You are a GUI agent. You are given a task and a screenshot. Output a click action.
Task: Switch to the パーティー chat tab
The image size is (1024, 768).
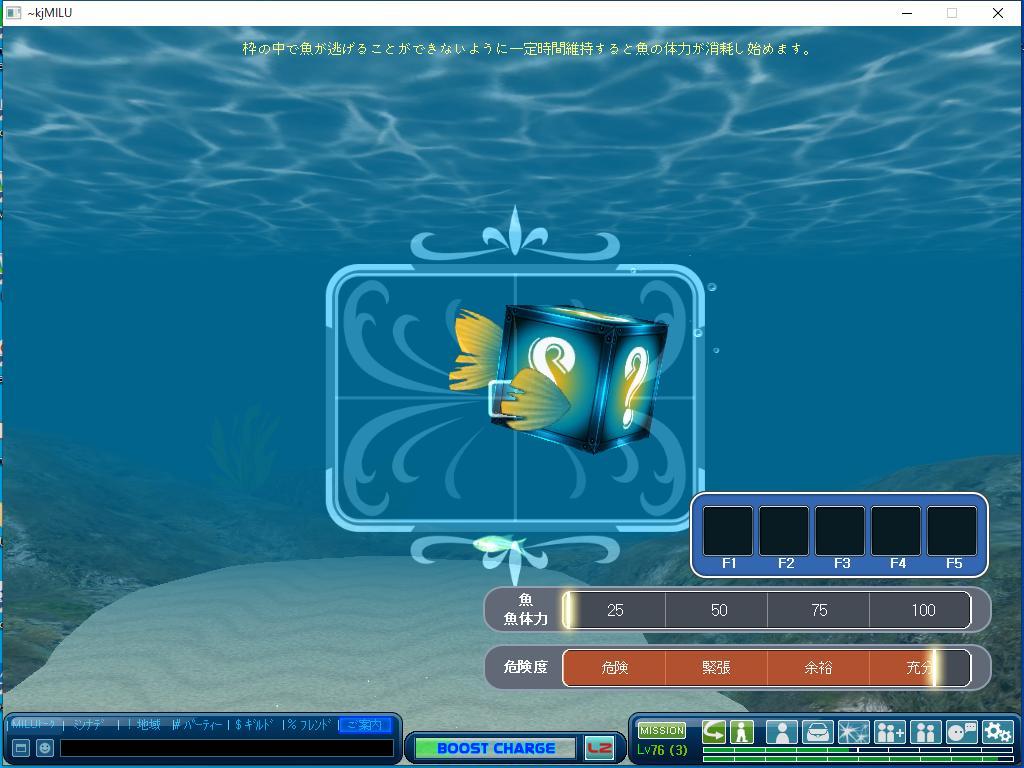point(200,725)
